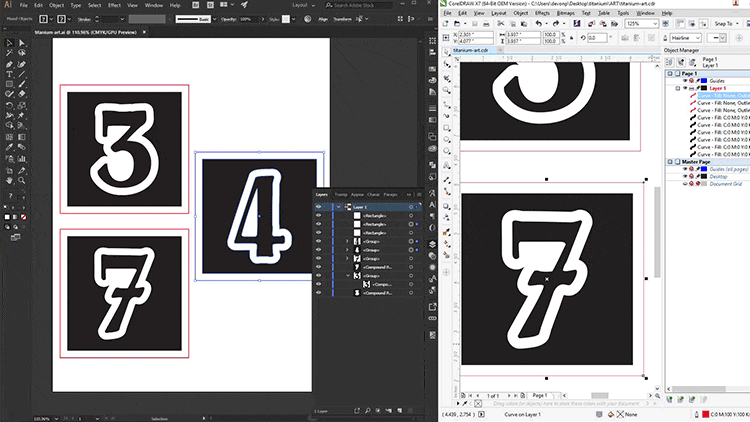Select the Illustrator Selection tool arrow

click(9, 43)
